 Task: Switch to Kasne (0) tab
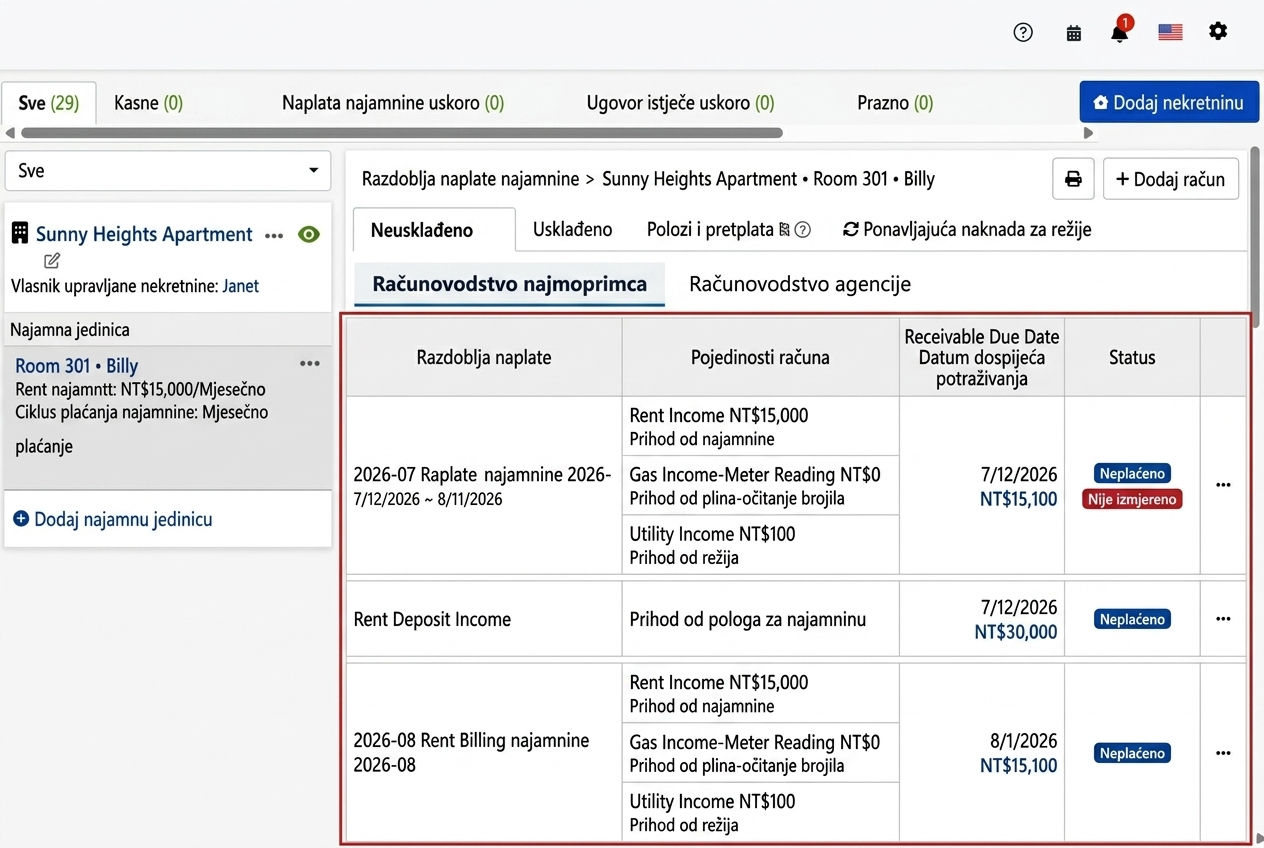[x=148, y=103]
